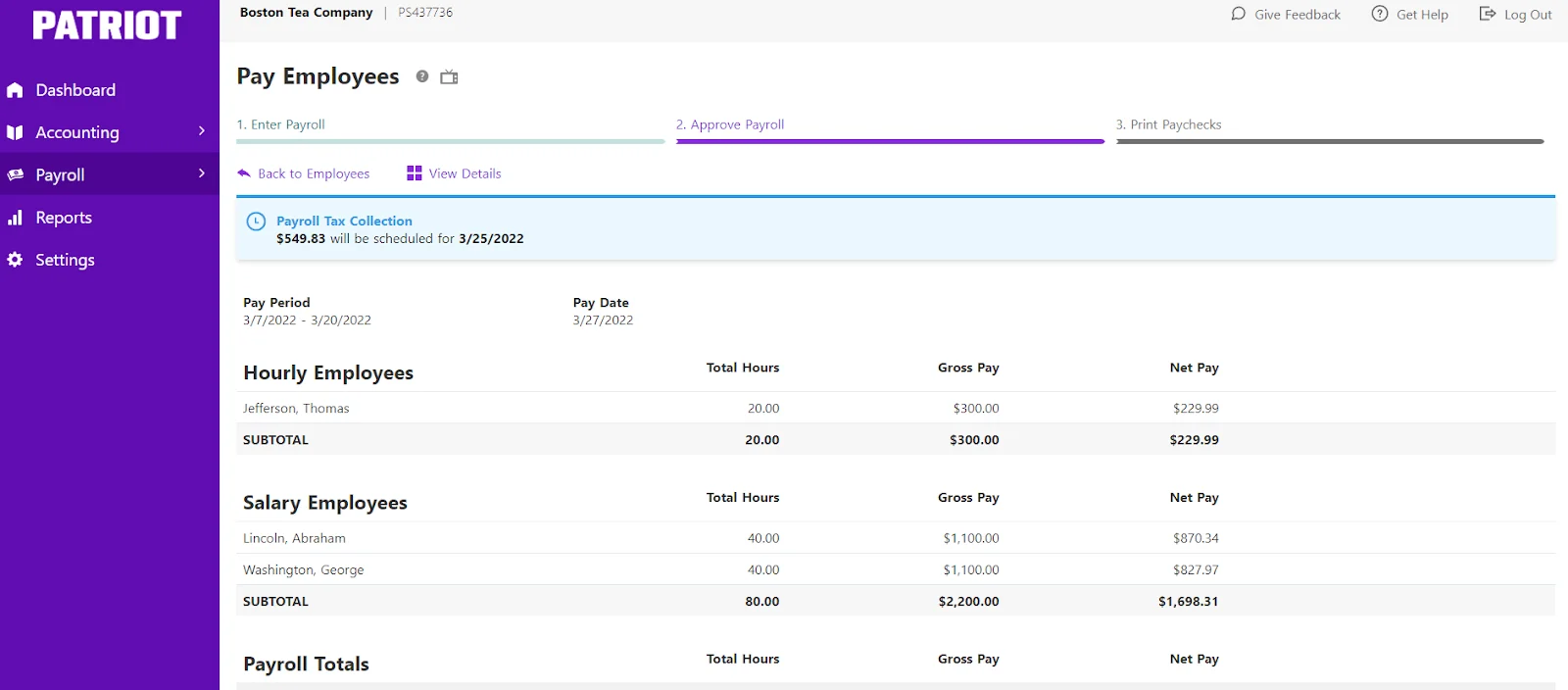The width and height of the screenshot is (1568, 690).
Task: Select step 2 Approve Payroll
Action: [x=730, y=124]
